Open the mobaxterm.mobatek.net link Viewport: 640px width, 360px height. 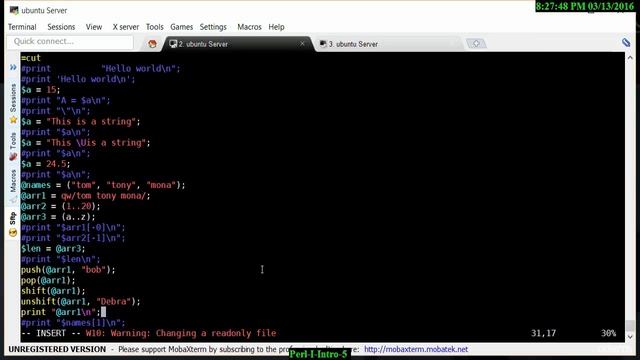click(416, 349)
